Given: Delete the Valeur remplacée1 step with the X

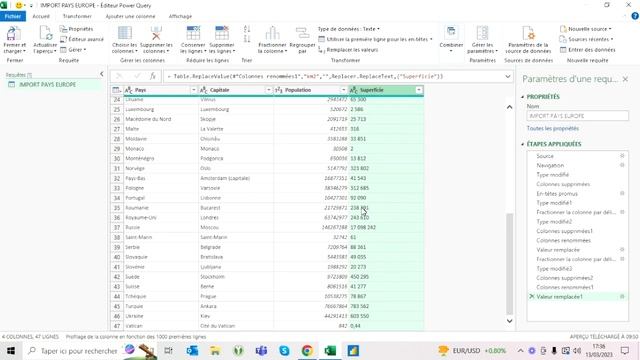Looking at the screenshot, I should [x=531, y=297].
